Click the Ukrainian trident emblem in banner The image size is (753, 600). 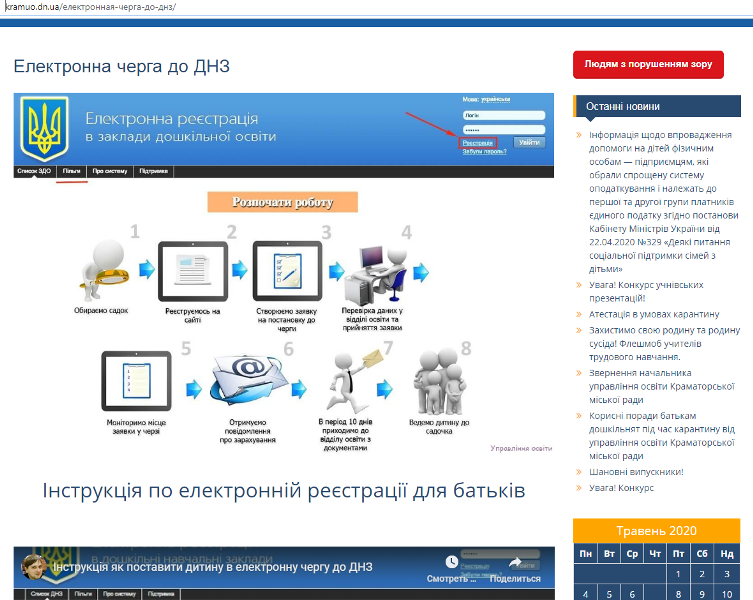tap(45, 128)
